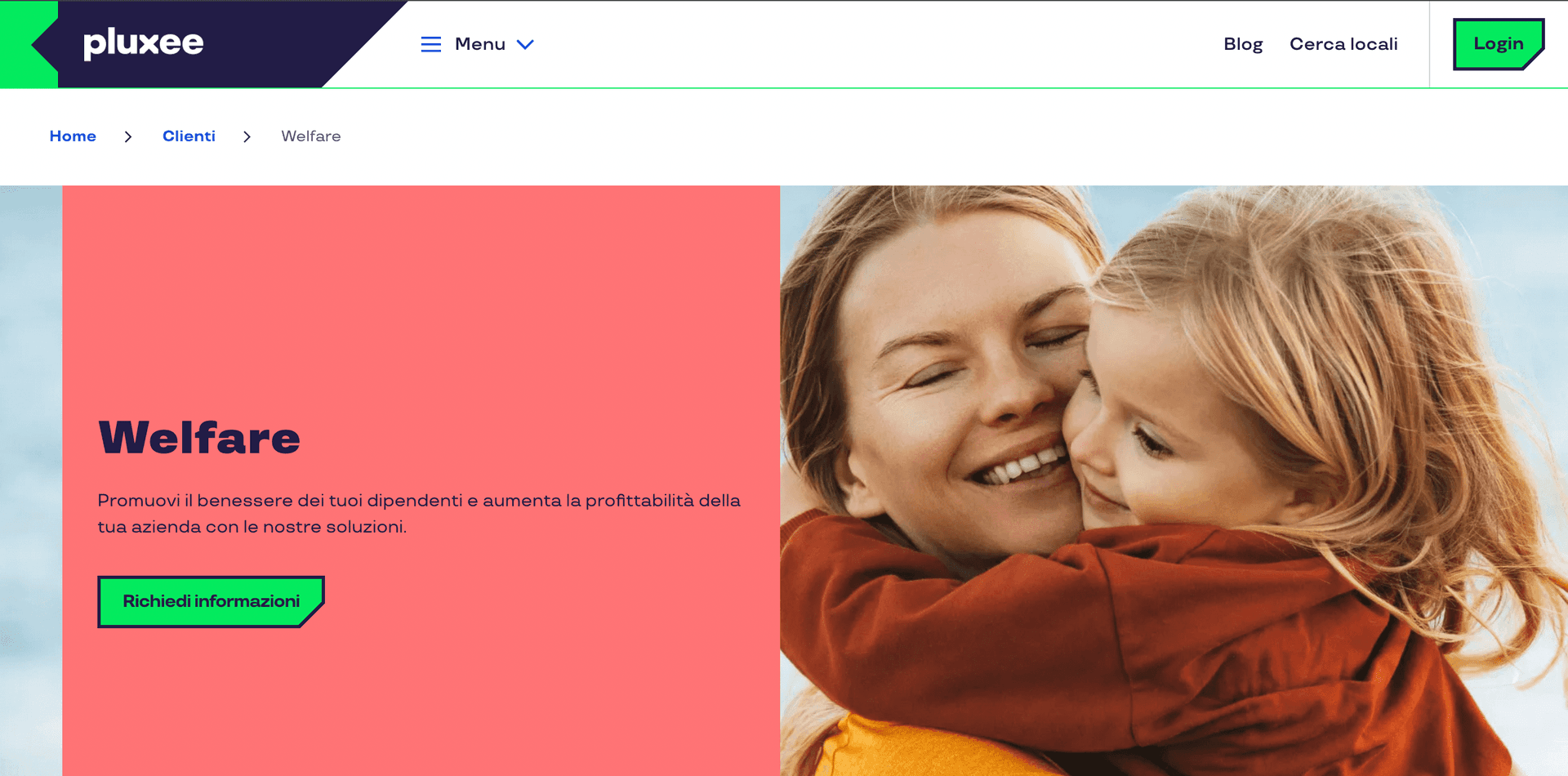The image size is (1568, 776).
Task: Click the mother and child hero photo
Action: pyautogui.click(x=1174, y=480)
